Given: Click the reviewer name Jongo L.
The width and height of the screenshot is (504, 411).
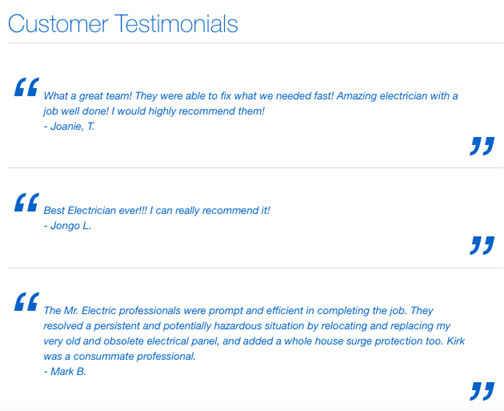Looking at the screenshot, I should click(67, 226).
